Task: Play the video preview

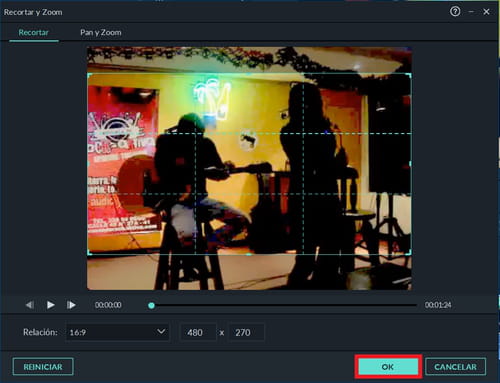Action: [51, 305]
